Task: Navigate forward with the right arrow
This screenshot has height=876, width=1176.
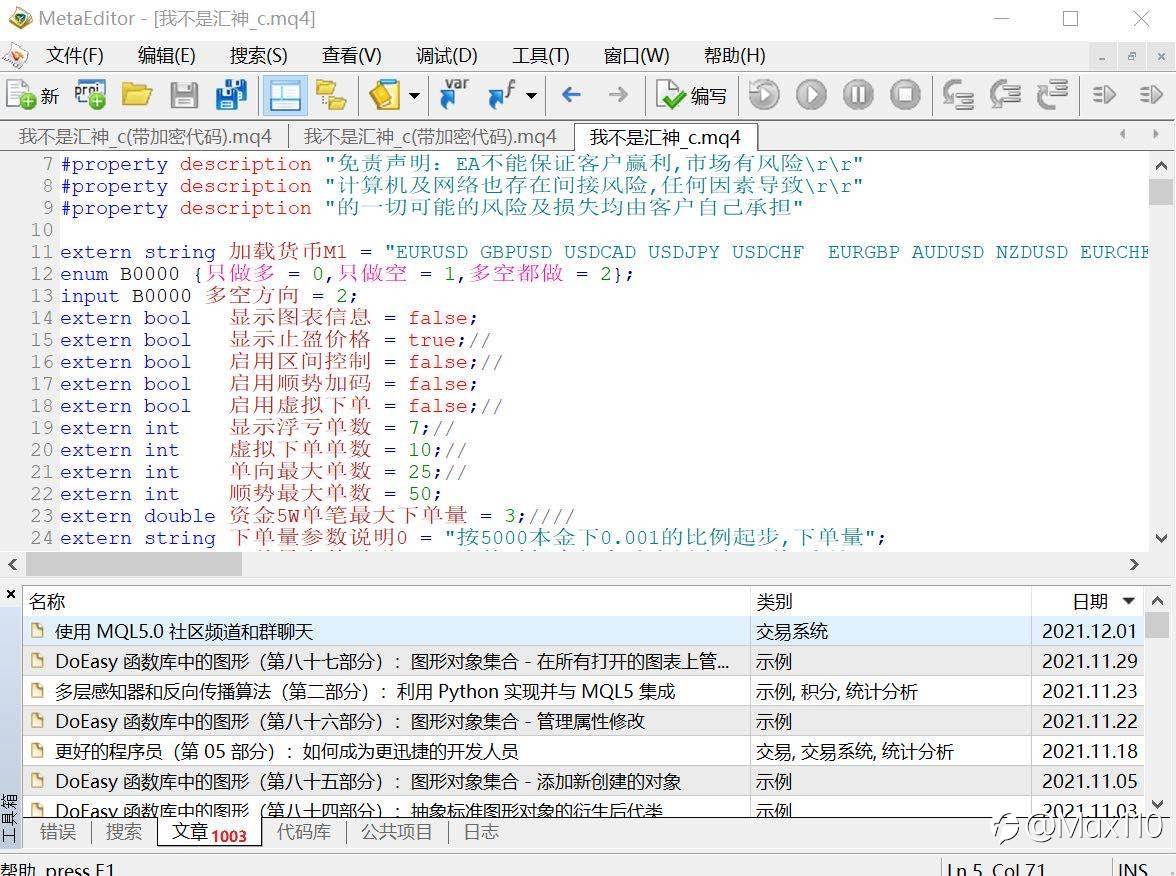Action: 618,94
